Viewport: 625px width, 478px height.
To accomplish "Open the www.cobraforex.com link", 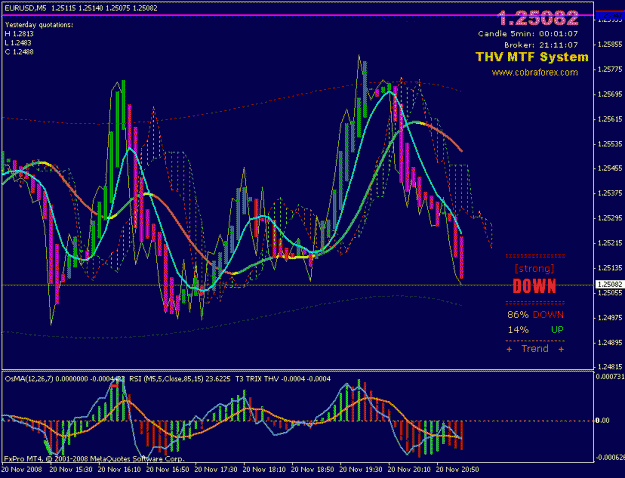I will [x=535, y=73].
